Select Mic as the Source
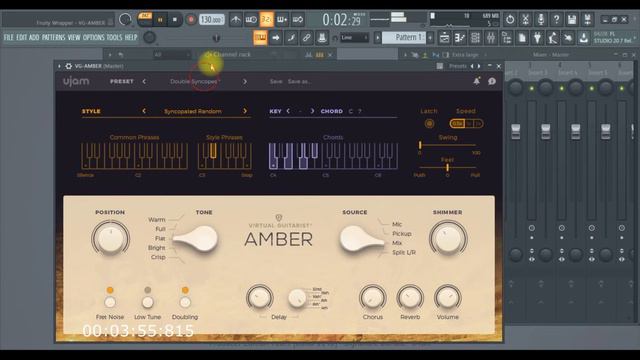This screenshot has height=360, width=640. [x=397, y=224]
